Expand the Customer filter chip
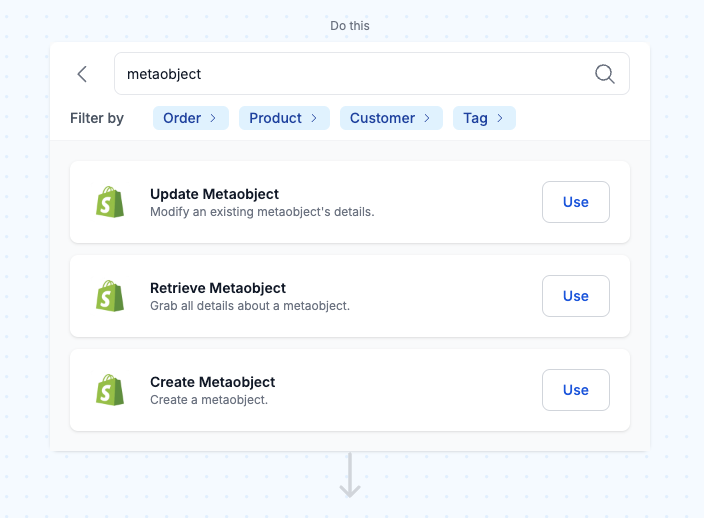Screen dimensions: 704x518 391,118
